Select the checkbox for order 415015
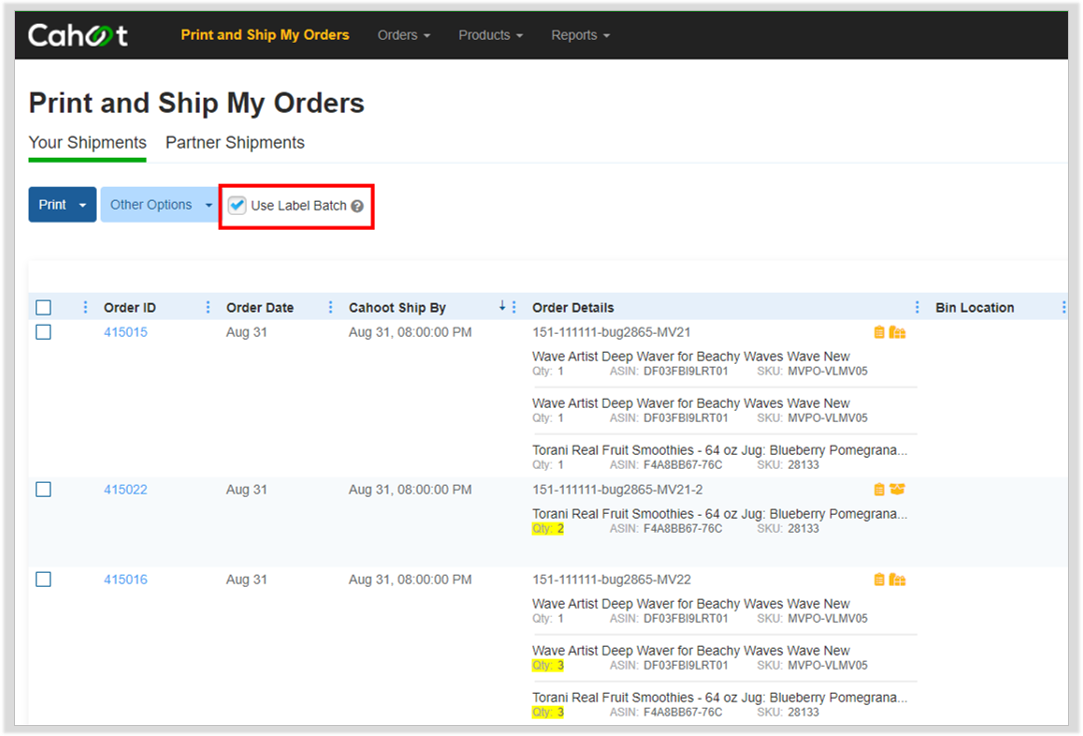Screen dimensions: 1083x736 coord(44,332)
